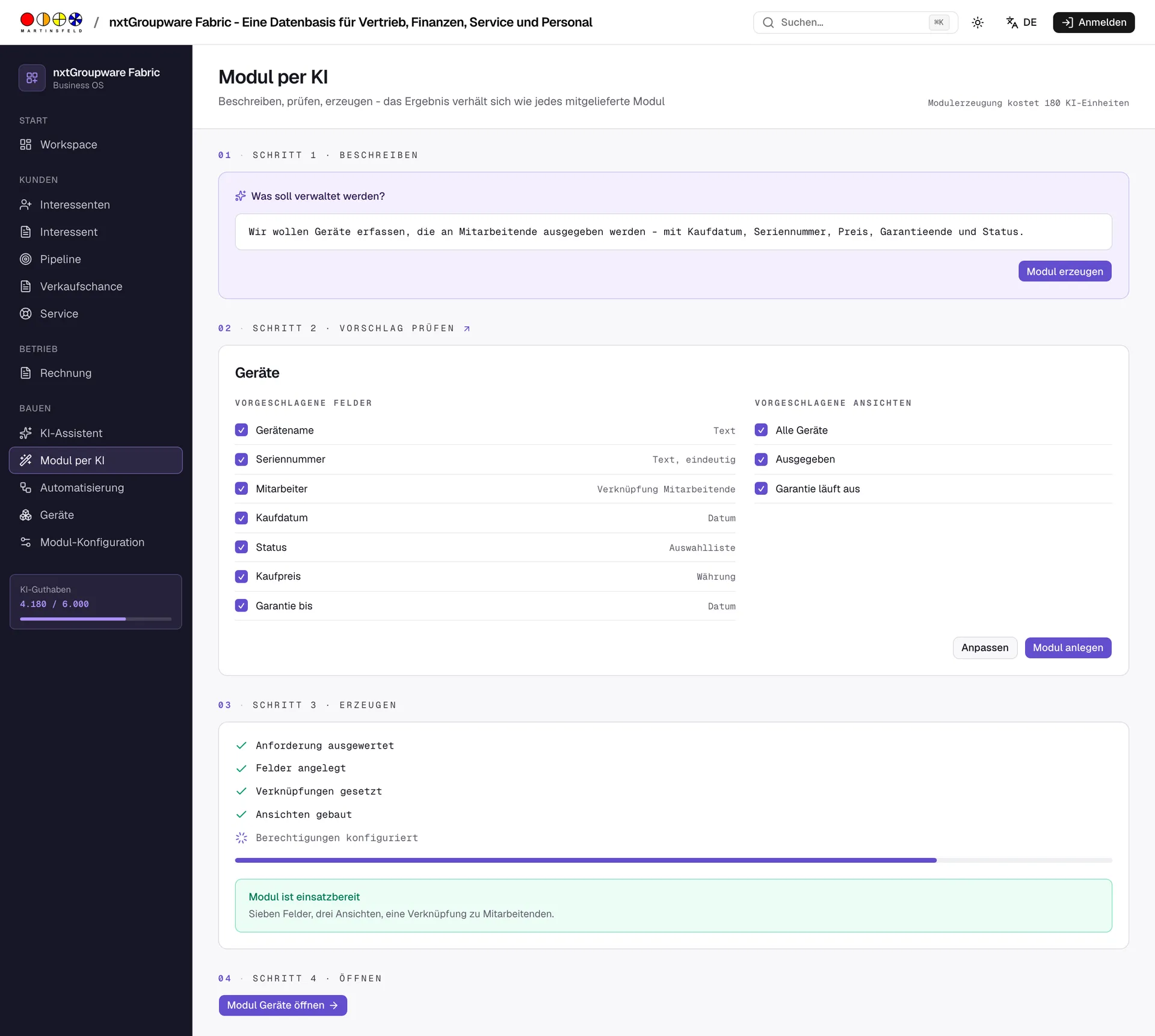The image size is (1155, 1036).
Task: Uncheck the Kaufdatum field checkbox
Action: [241, 518]
